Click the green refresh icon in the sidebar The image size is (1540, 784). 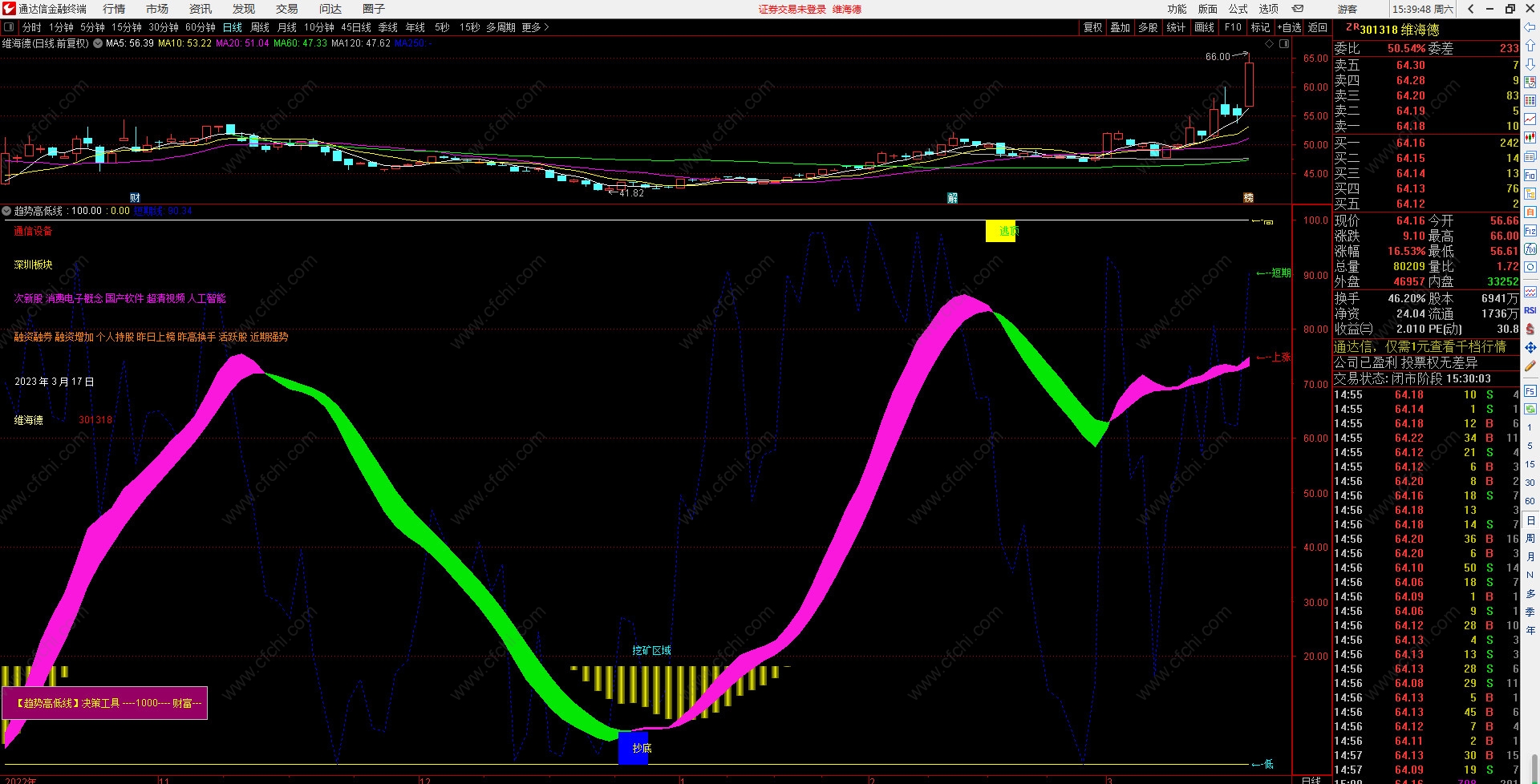pyautogui.click(x=1530, y=409)
